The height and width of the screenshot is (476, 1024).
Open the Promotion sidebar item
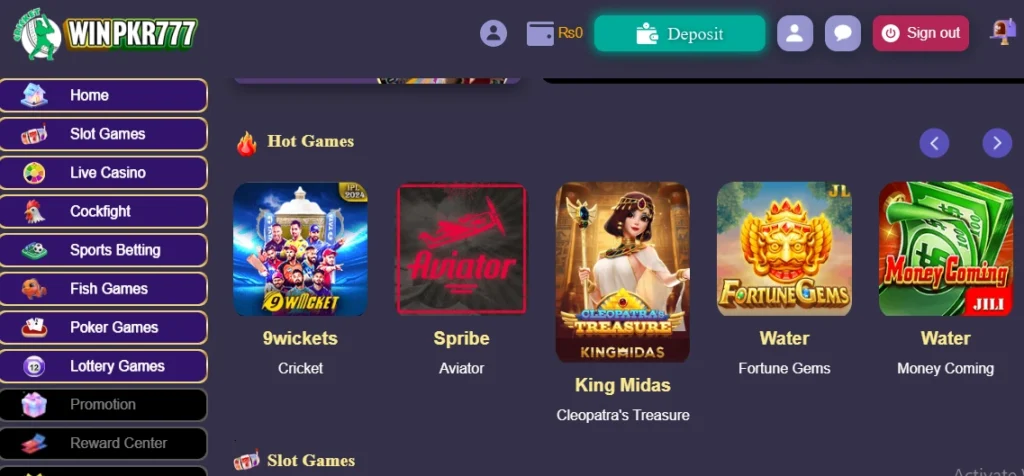pyautogui.click(x=104, y=405)
